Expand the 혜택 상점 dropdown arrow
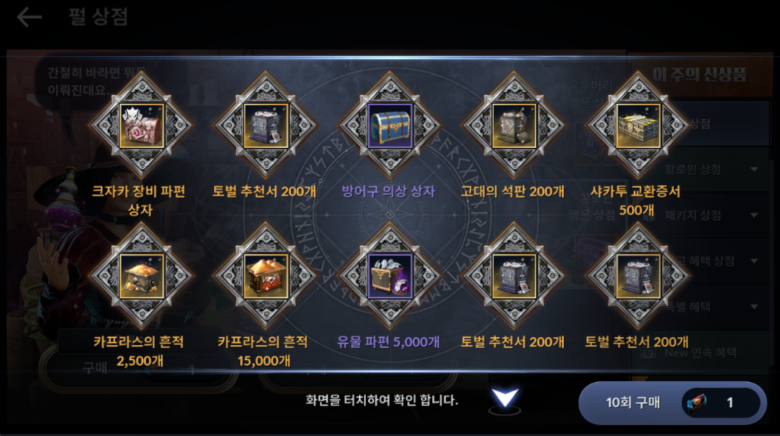The height and width of the screenshot is (436, 780). pos(754,261)
